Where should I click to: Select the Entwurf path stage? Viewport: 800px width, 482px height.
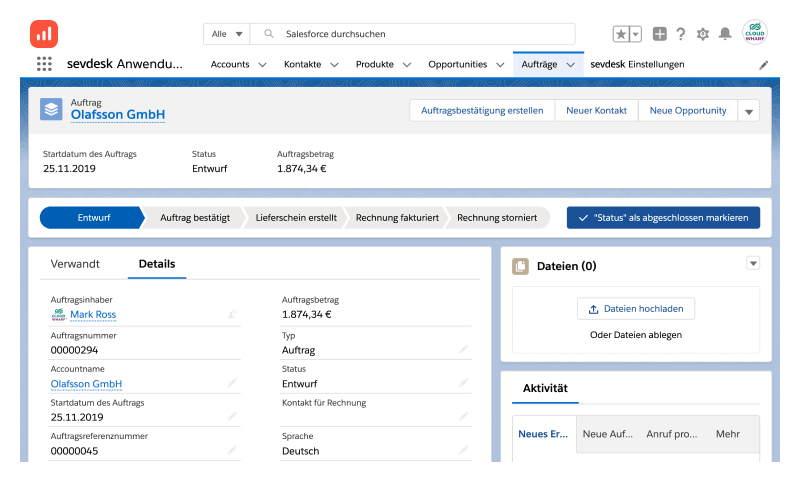click(x=92, y=218)
